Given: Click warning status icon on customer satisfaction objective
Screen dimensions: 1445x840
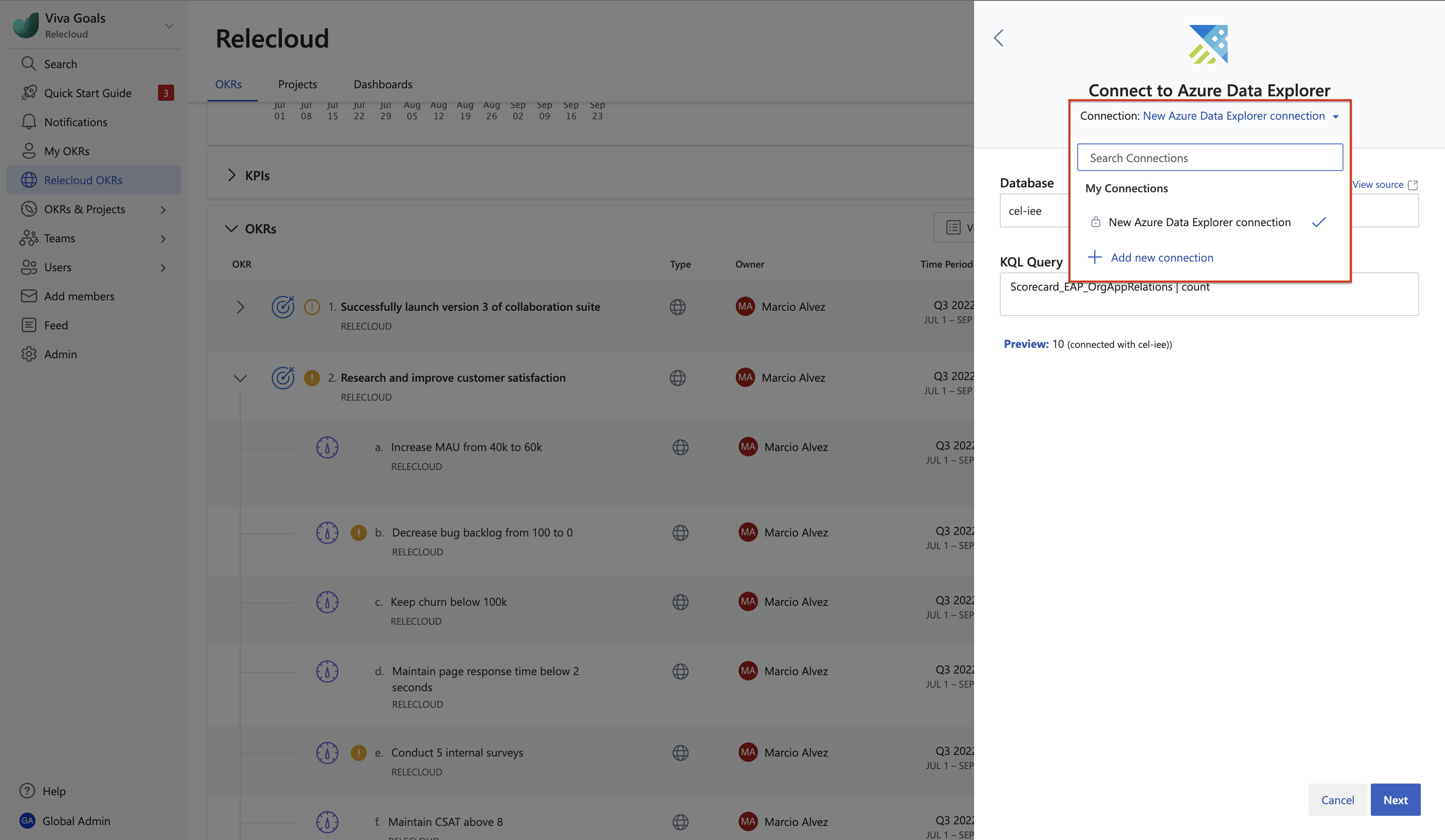Looking at the screenshot, I should coord(312,378).
